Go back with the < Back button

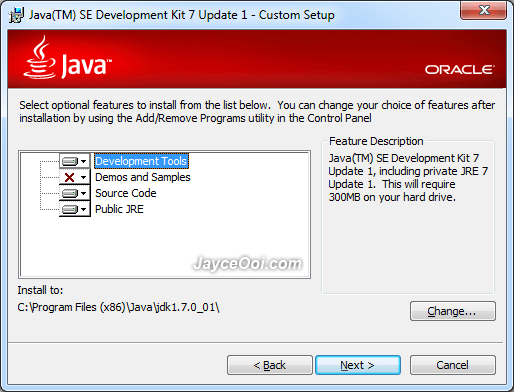pos(270,365)
